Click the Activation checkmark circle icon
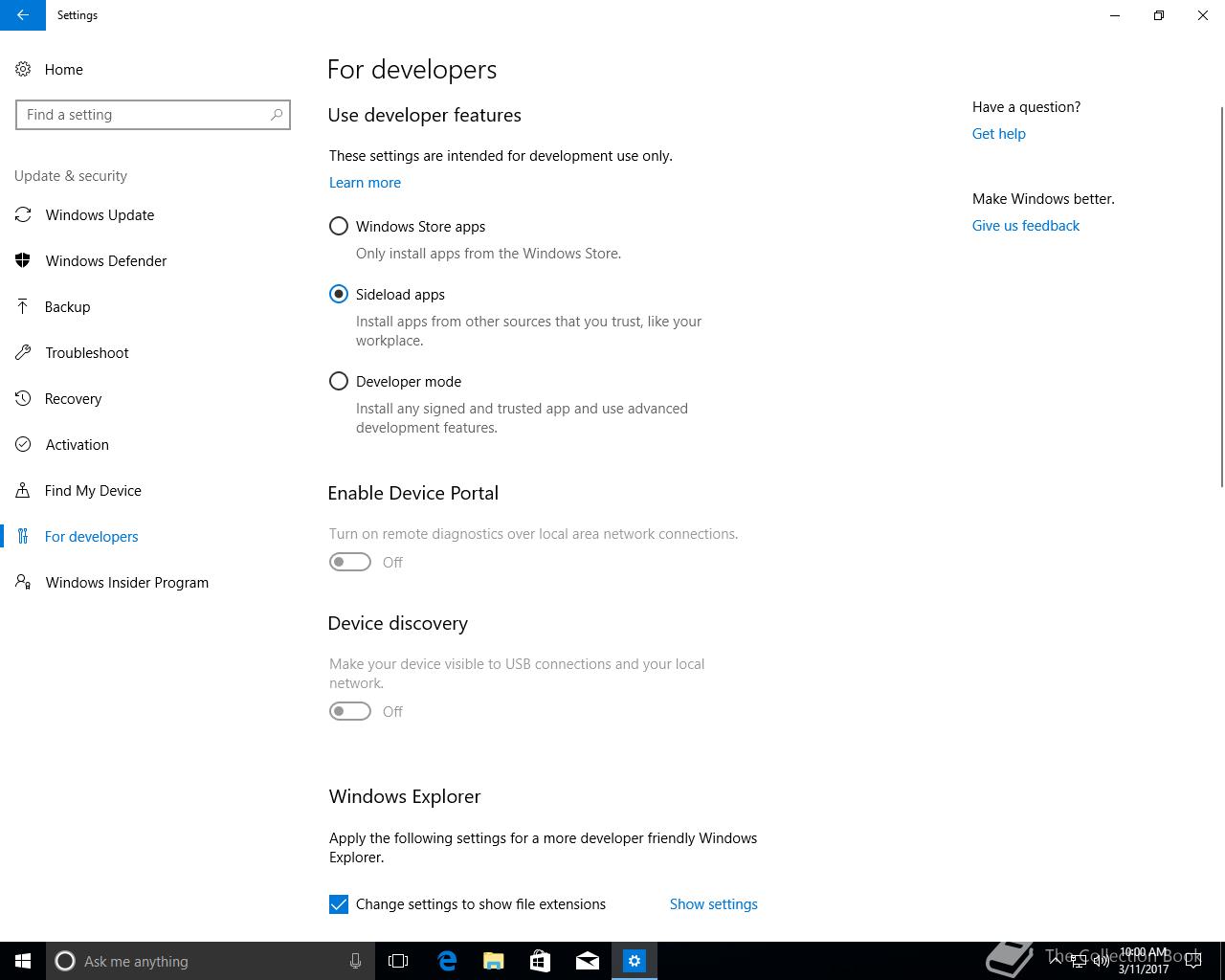Screen dimensions: 1225x980 (23, 444)
